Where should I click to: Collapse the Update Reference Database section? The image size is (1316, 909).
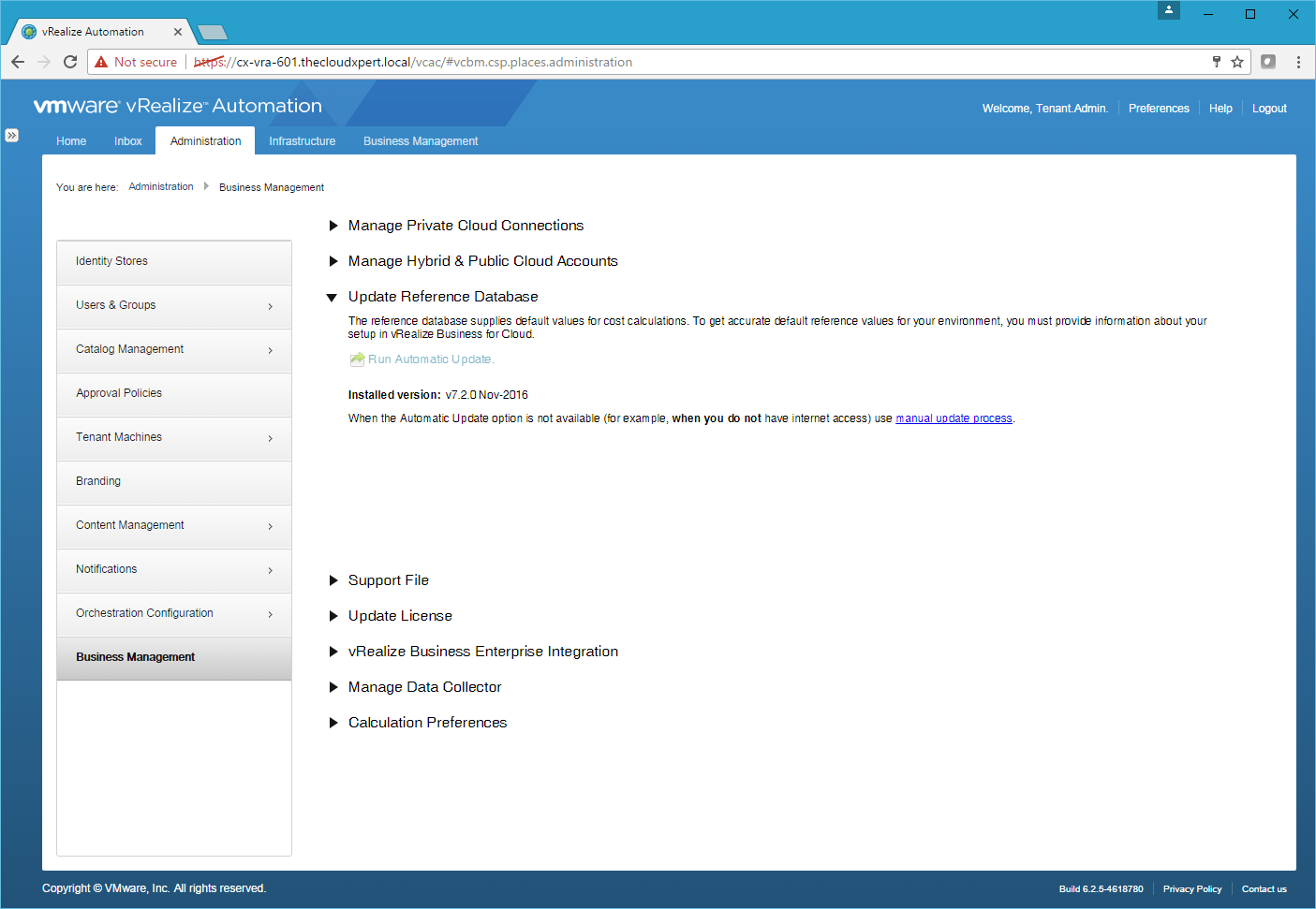pos(332,298)
